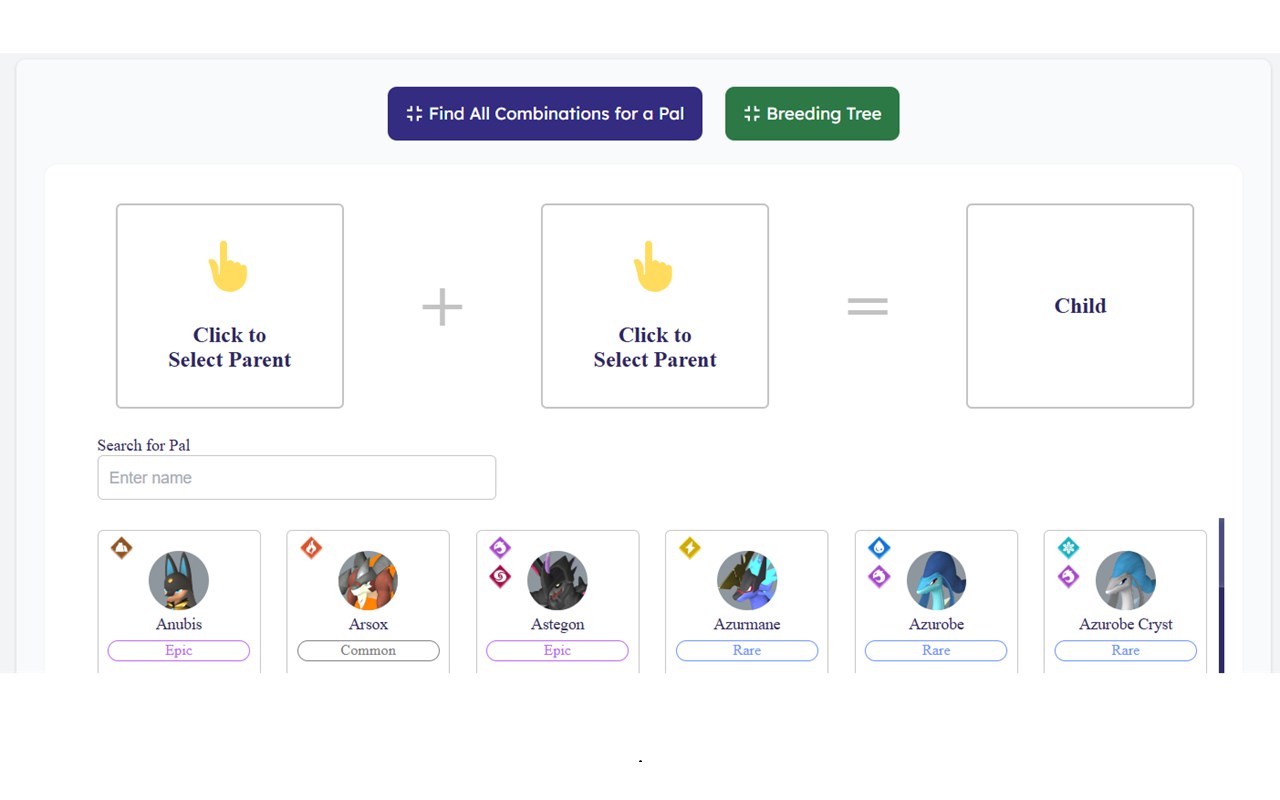
Task: Select the Arsox portrait
Action: pos(368,581)
